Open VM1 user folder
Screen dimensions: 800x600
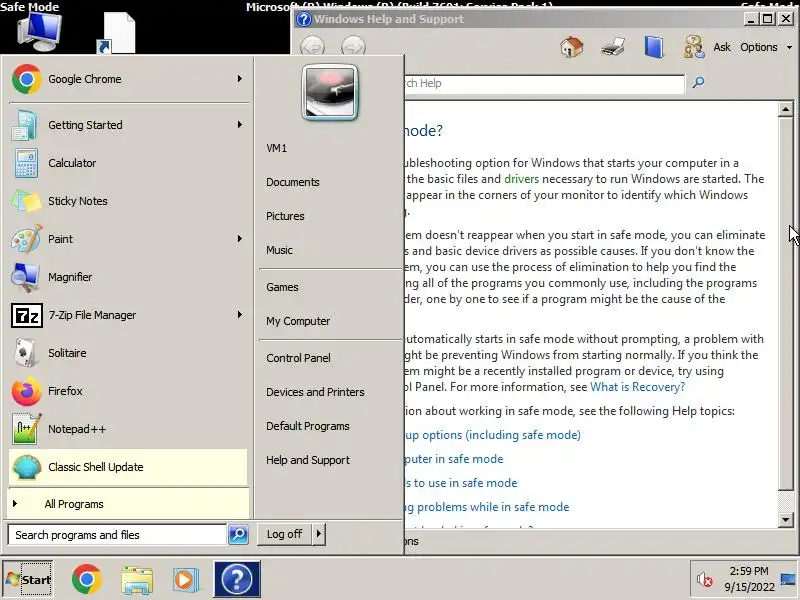tap(277, 148)
